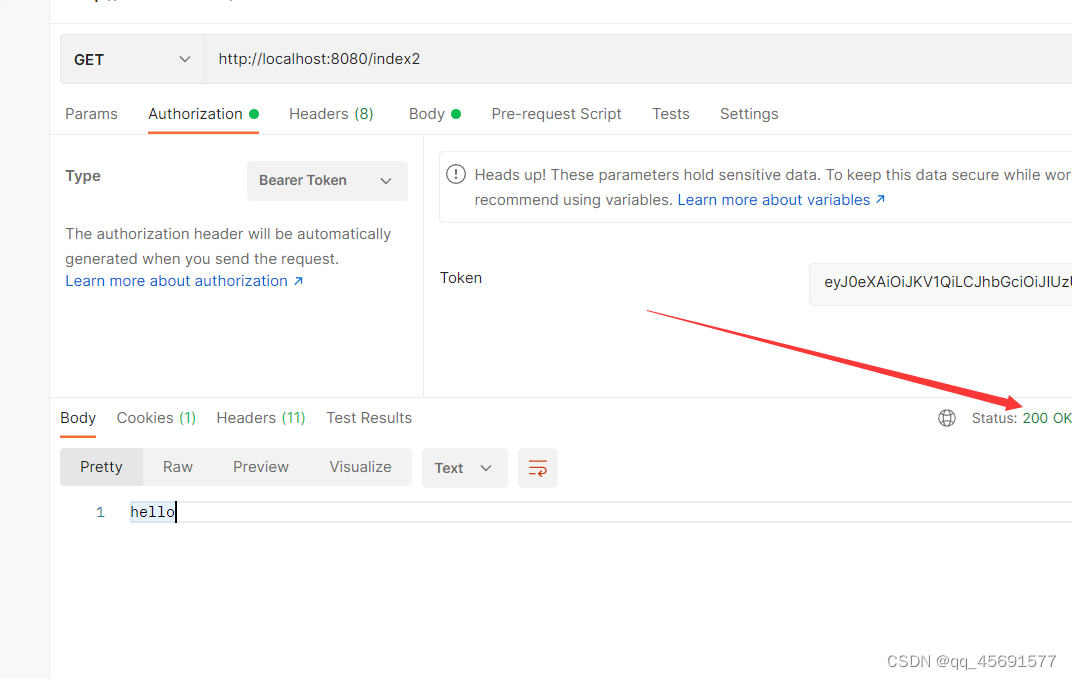The width and height of the screenshot is (1072, 679).
Task: Open the GET request method dropdown
Action: click(131, 59)
